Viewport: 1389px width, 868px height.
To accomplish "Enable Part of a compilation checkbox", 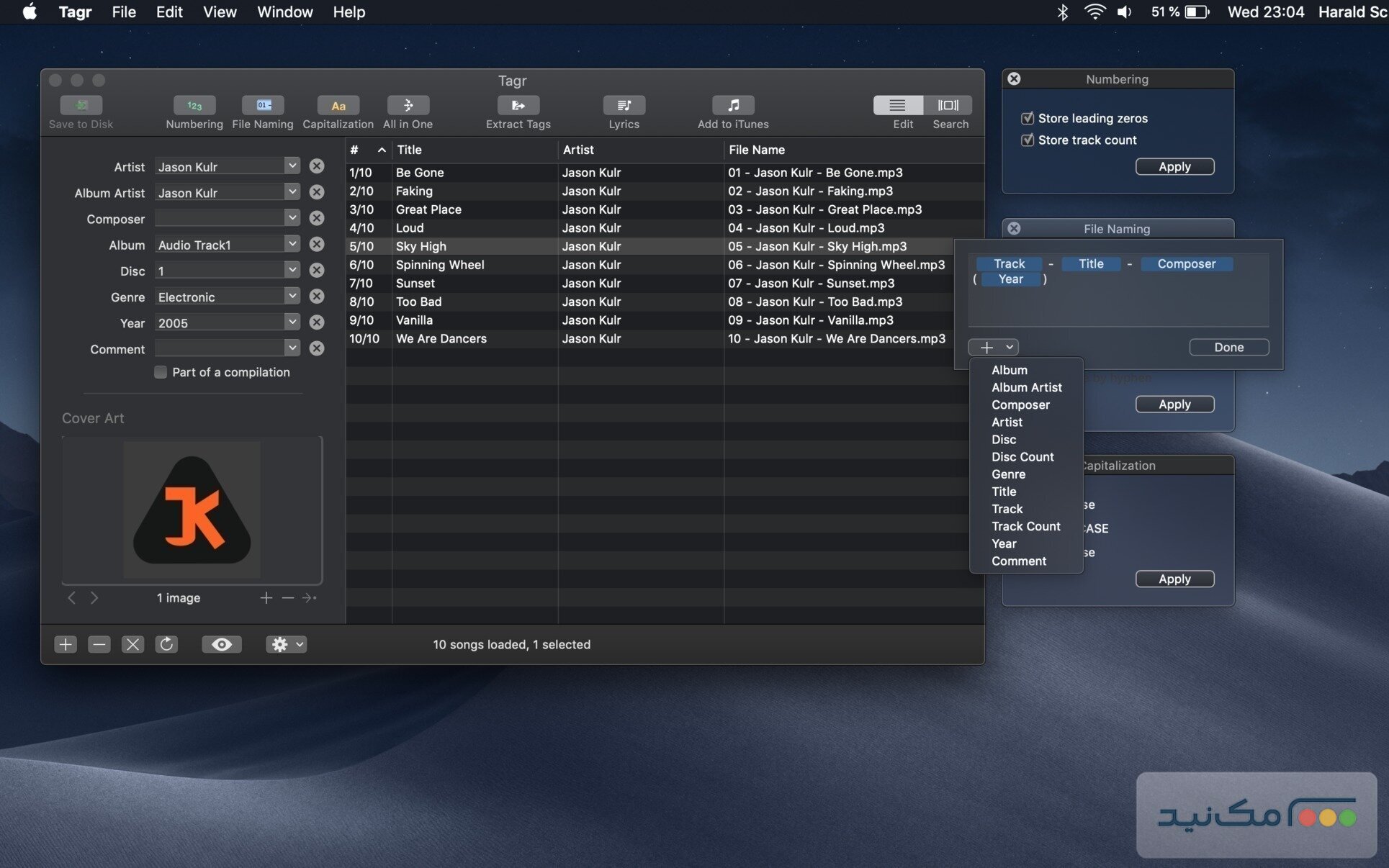I will pyautogui.click(x=161, y=372).
